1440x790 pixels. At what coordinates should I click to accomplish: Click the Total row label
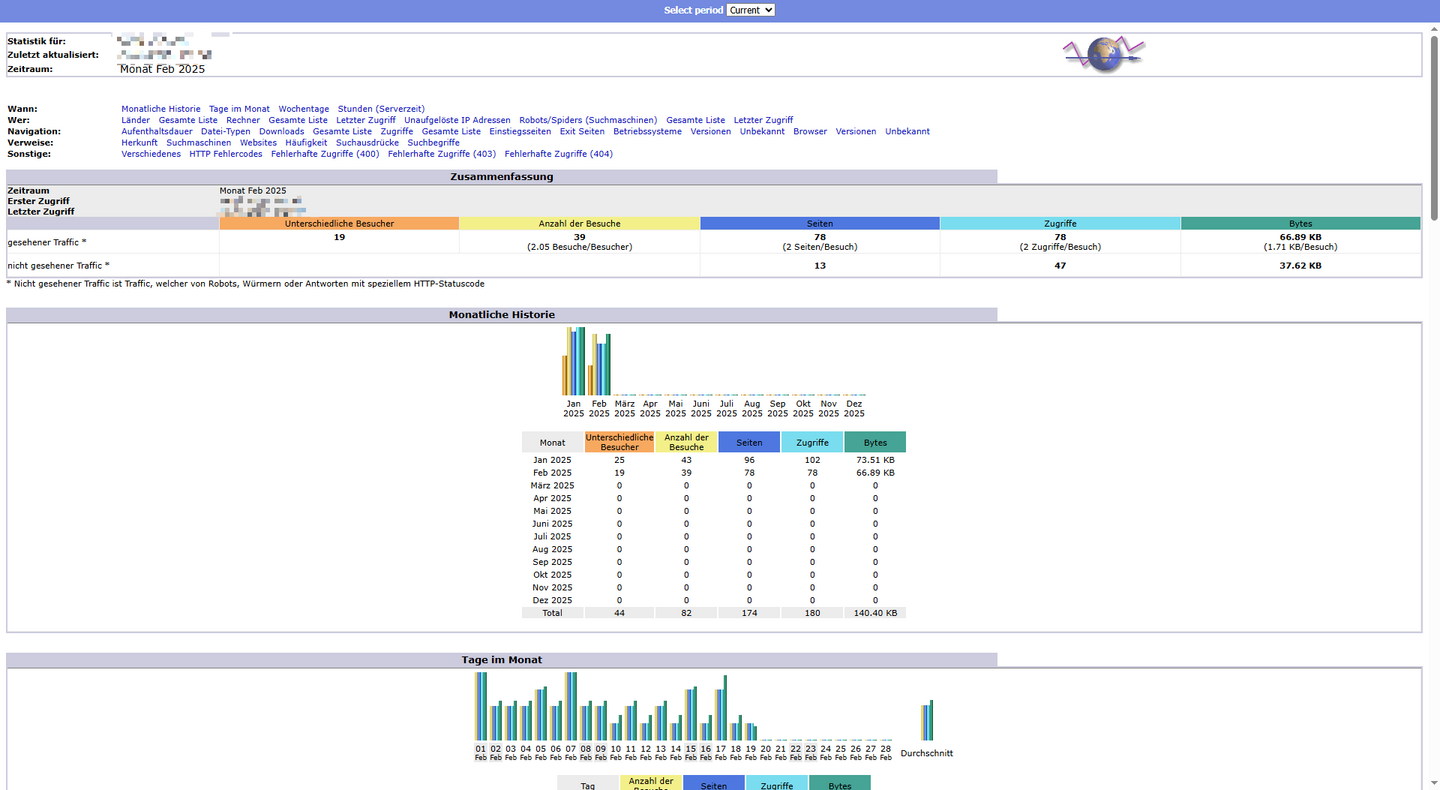pos(552,613)
